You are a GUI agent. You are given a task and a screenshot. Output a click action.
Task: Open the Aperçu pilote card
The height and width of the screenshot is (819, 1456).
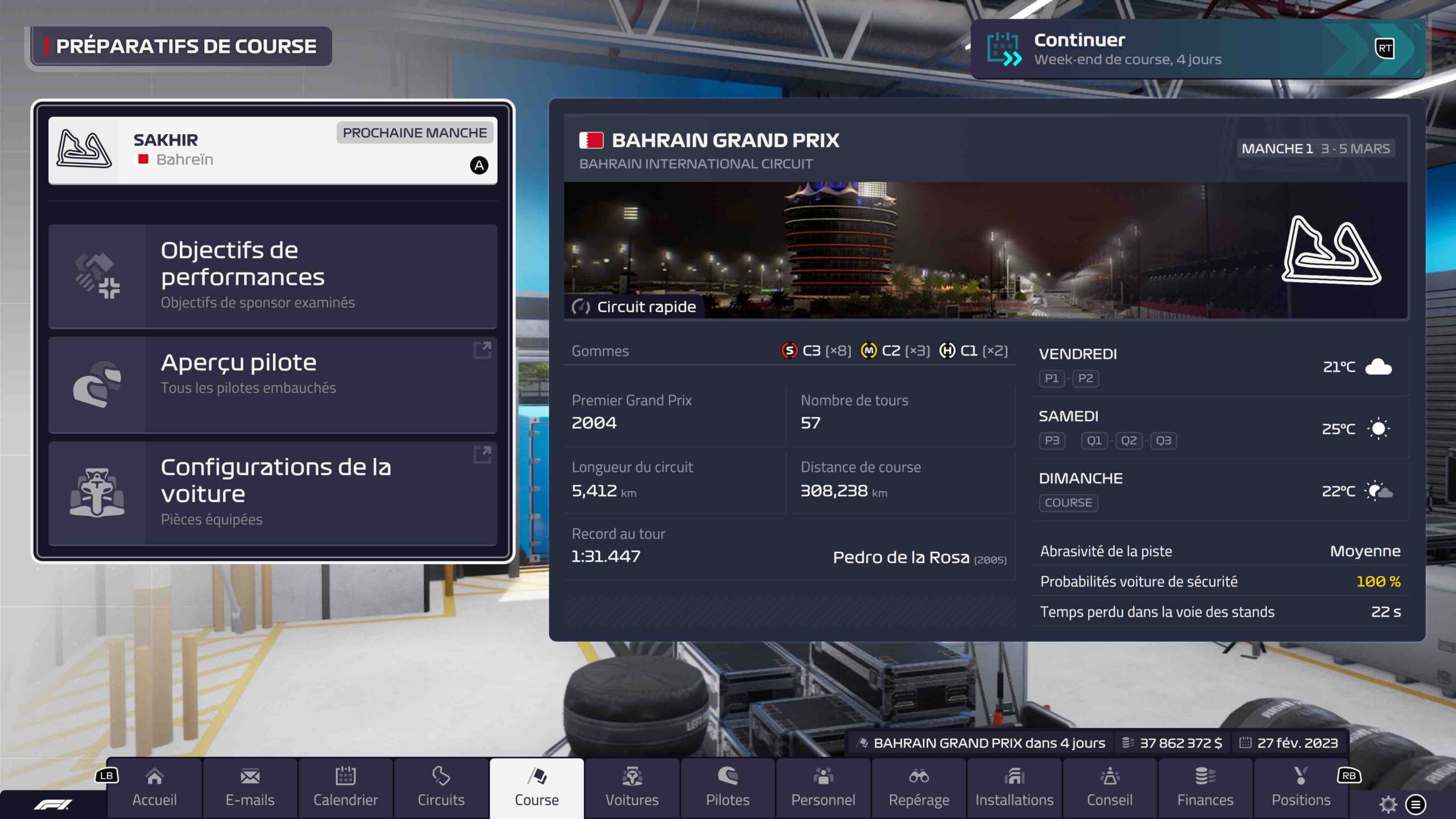[x=273, y=384]
